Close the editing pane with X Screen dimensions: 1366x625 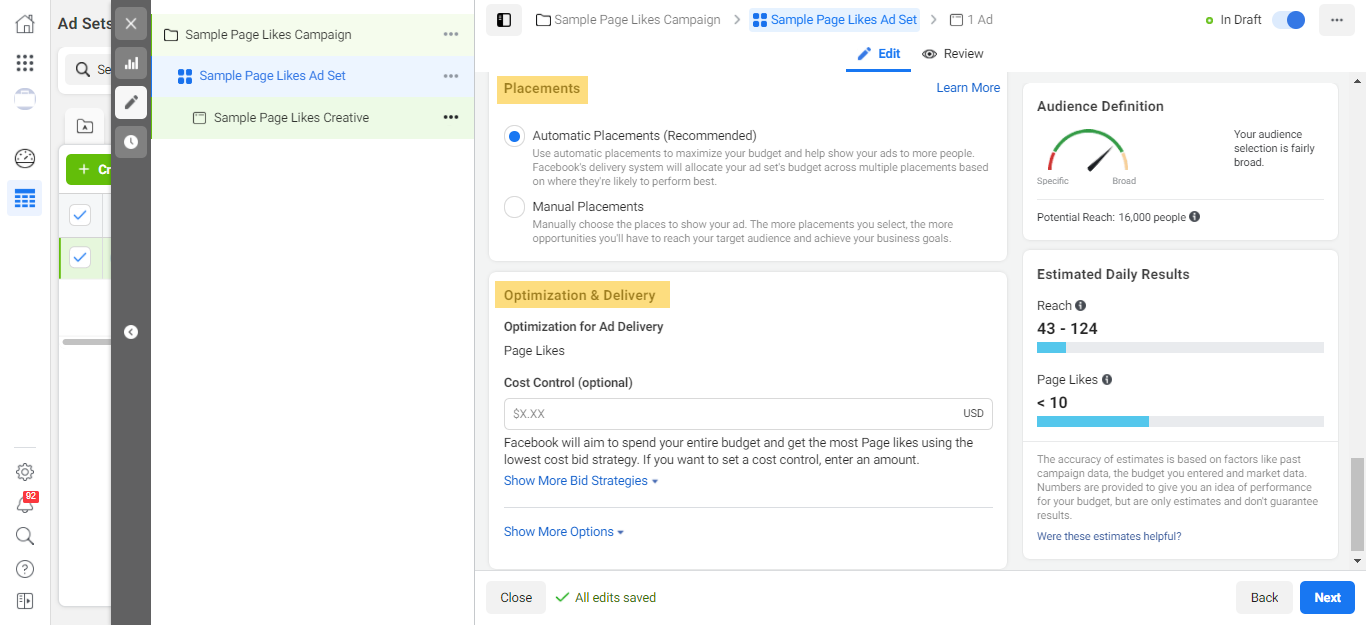pyautogui.click(x=131, y=24)
